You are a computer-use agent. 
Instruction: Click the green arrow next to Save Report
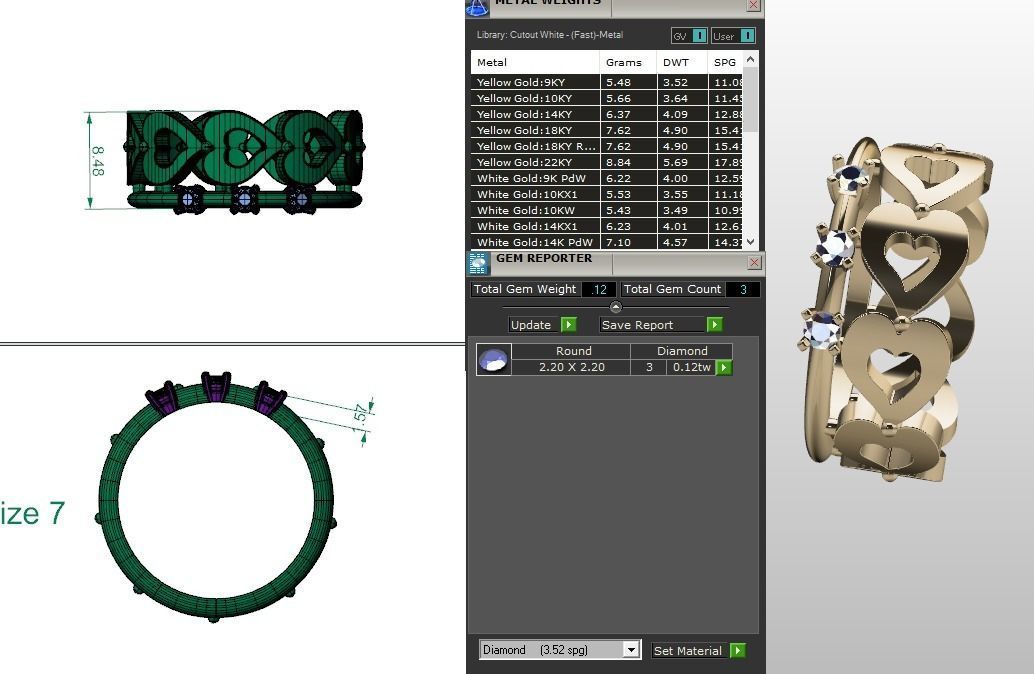714,324
